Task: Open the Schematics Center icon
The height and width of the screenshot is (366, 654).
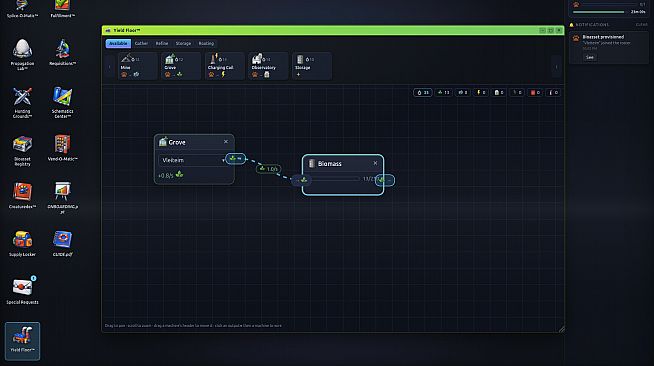Action: click(x=63, y=103)
